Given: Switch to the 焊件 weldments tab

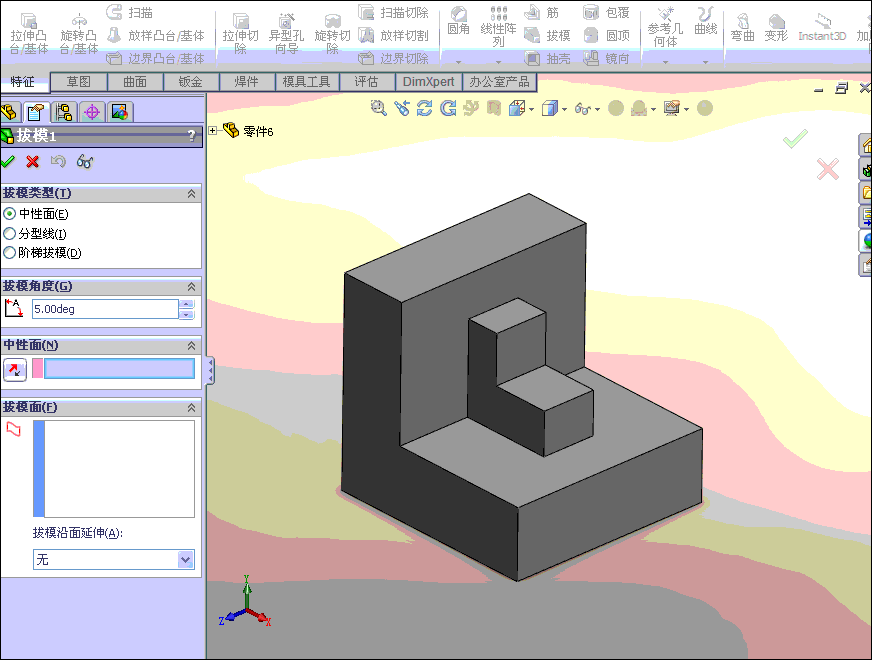Looking at the screenshot, I should pos(246,82).
